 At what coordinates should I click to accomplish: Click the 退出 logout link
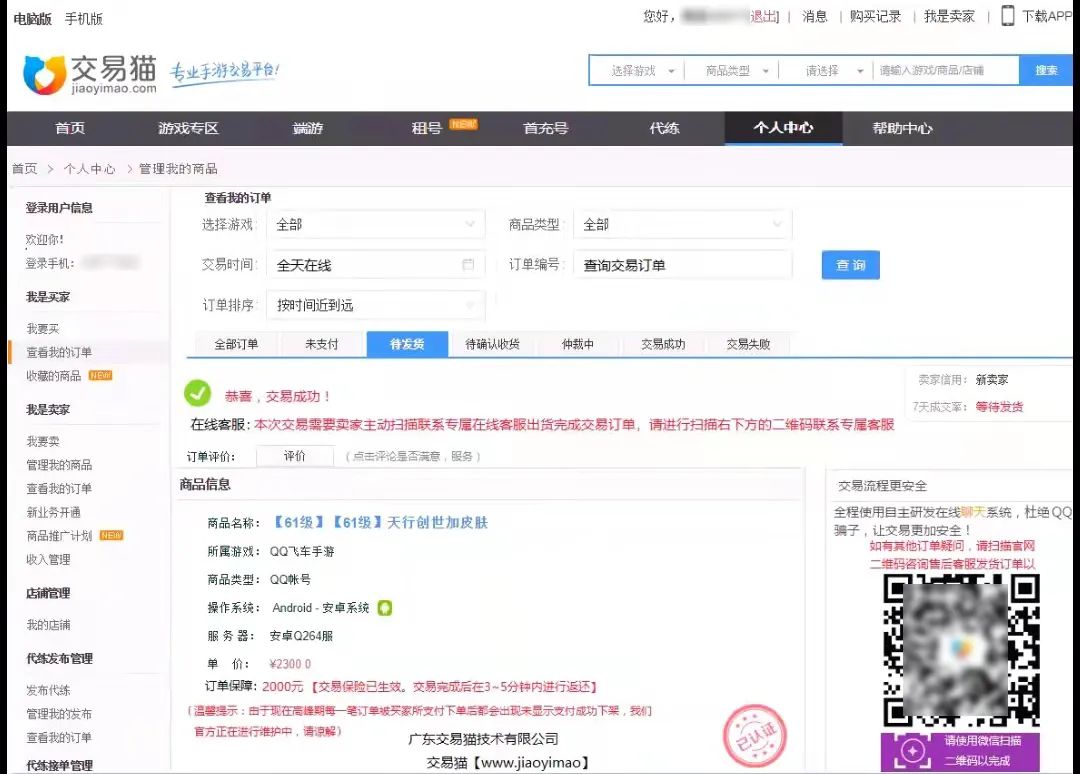764,17
